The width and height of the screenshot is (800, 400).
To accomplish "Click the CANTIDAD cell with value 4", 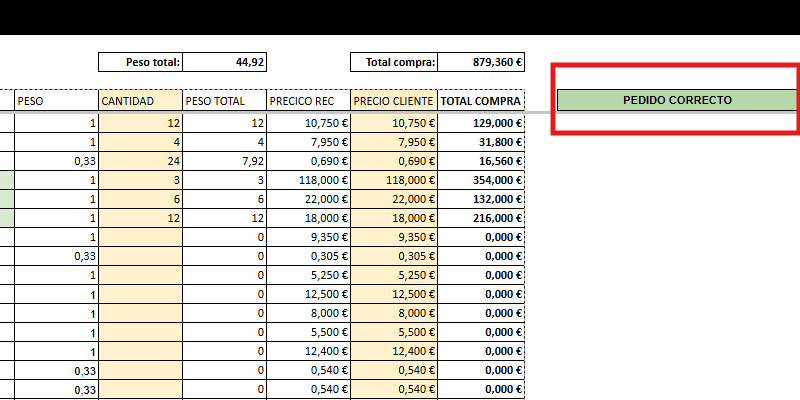I will (140, 142).
